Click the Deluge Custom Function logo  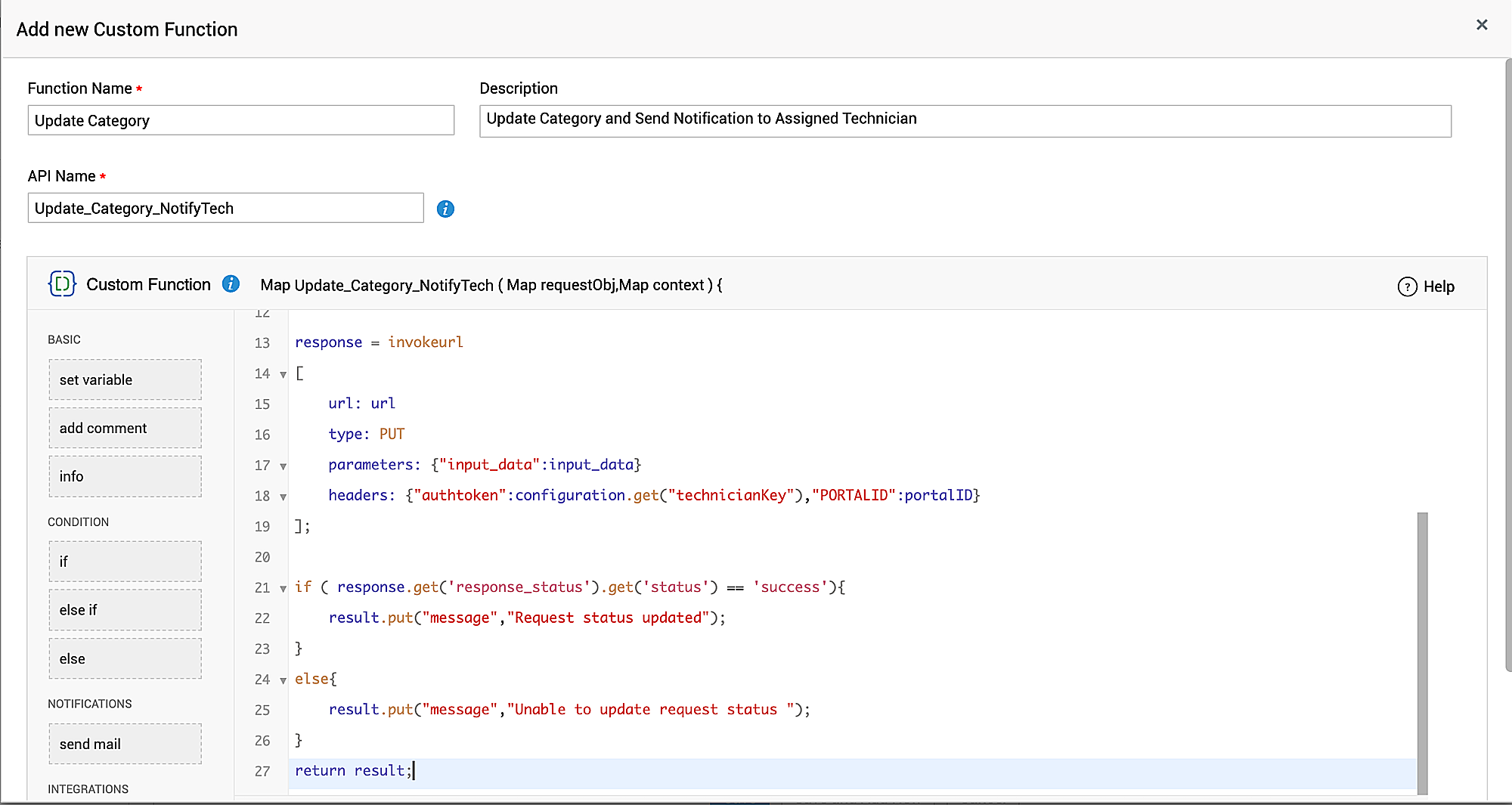pos(61,284)
